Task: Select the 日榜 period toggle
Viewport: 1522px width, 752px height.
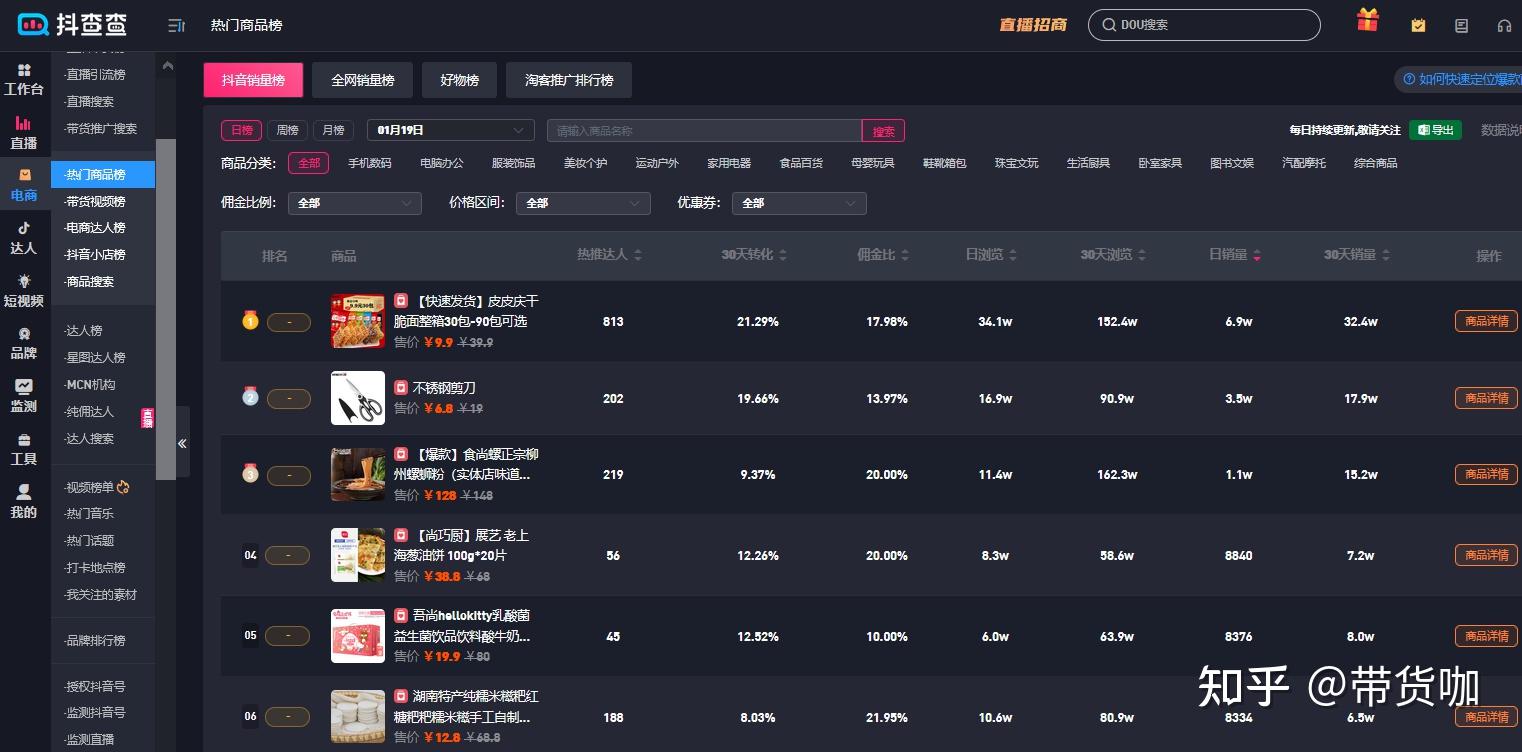Action: pos(242,130)
